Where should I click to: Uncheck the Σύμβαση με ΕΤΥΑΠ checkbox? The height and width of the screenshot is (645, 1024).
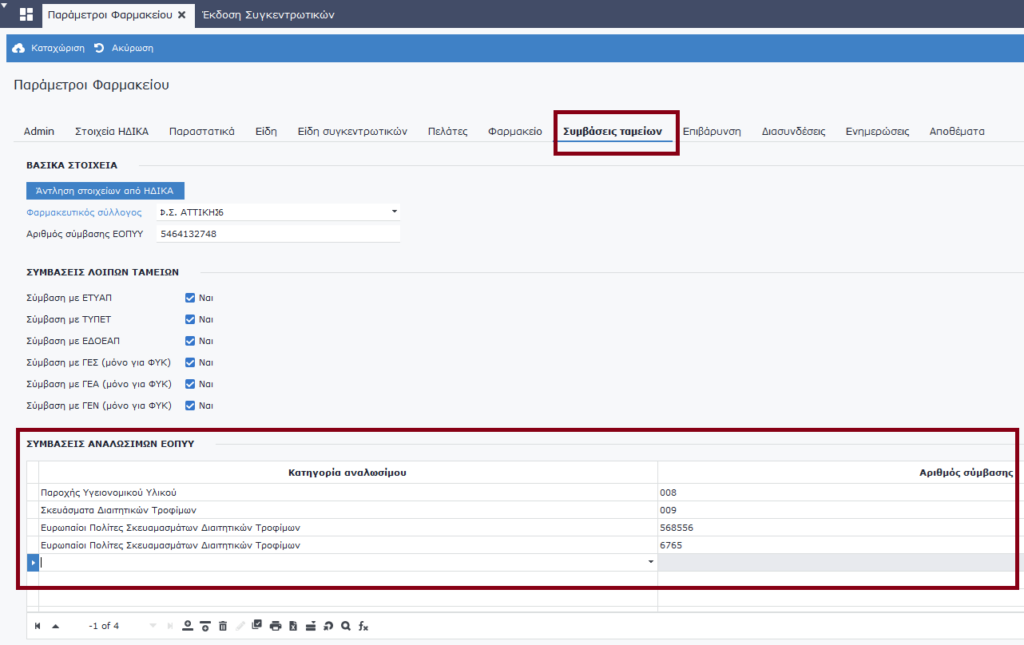click(x=190, y=297)
